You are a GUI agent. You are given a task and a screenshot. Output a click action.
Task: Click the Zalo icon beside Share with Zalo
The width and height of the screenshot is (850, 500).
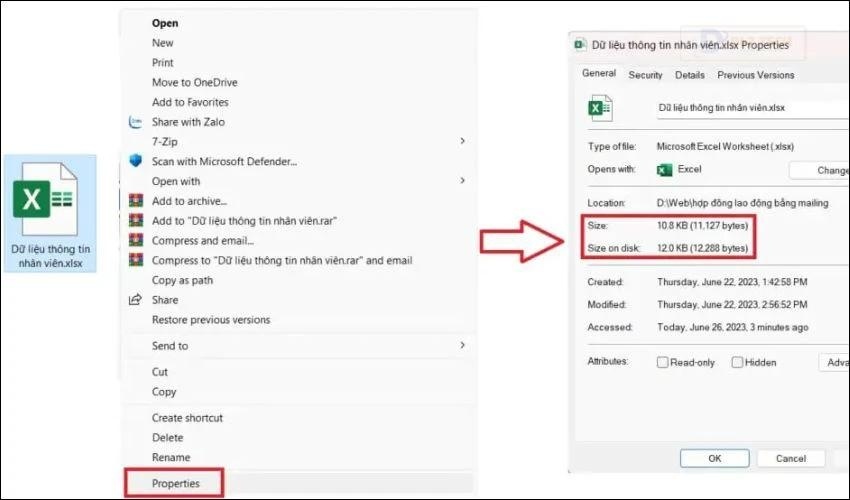click(136, 122)
